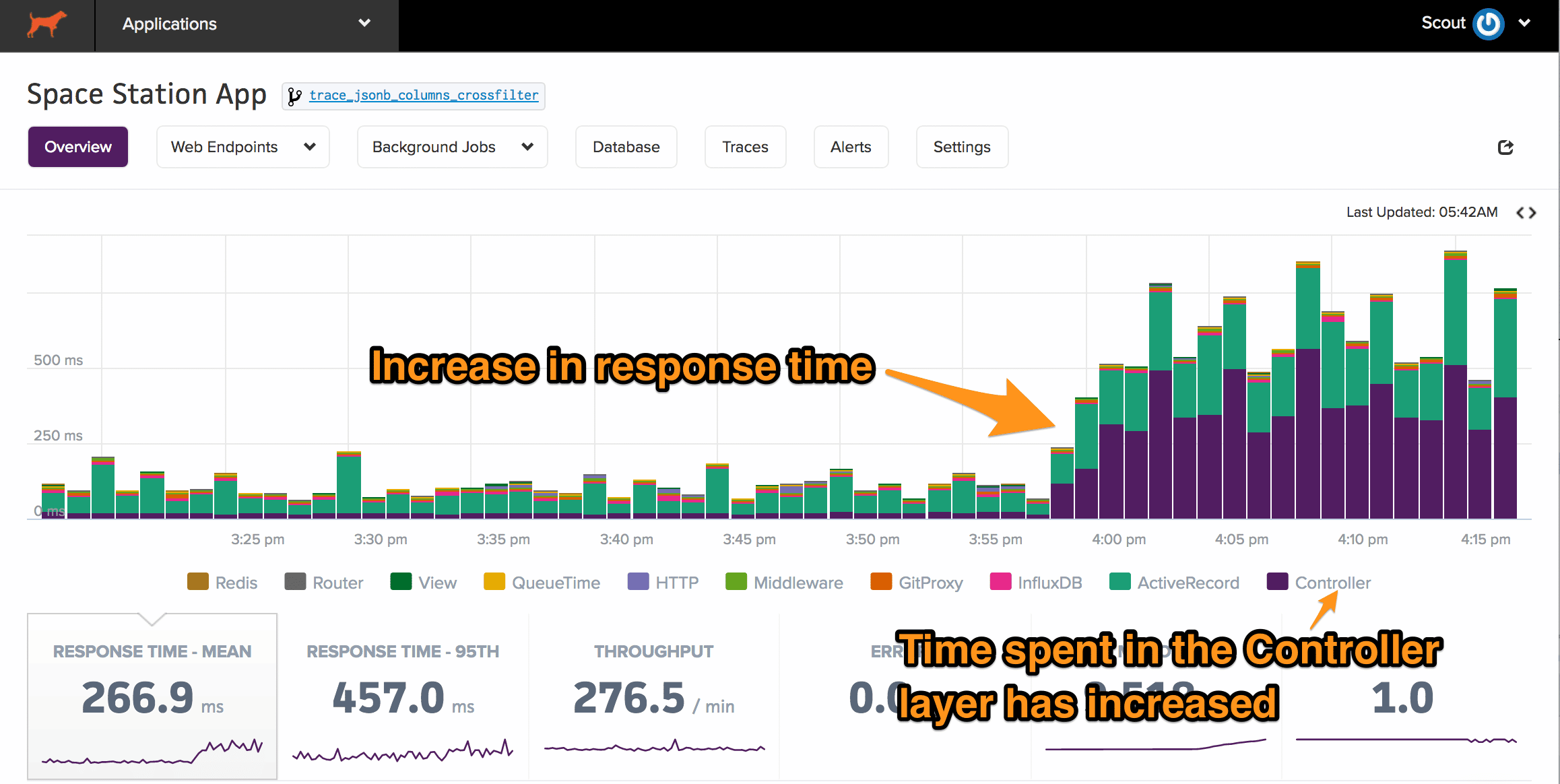1560x784 pixels.
Task: Open the Traces tab
Action: (x=745, y=147)
